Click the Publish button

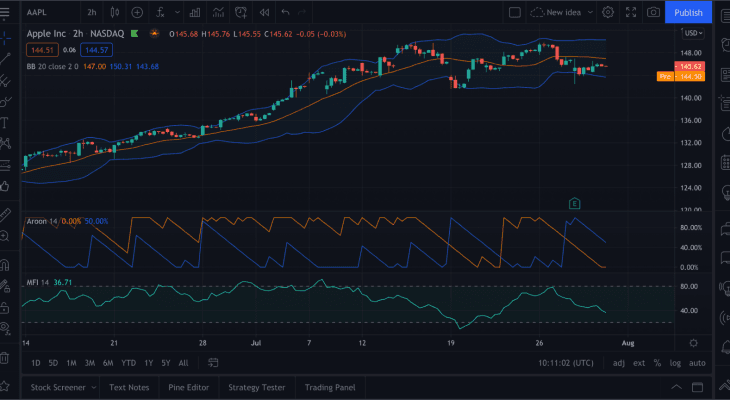click(688, 12)
